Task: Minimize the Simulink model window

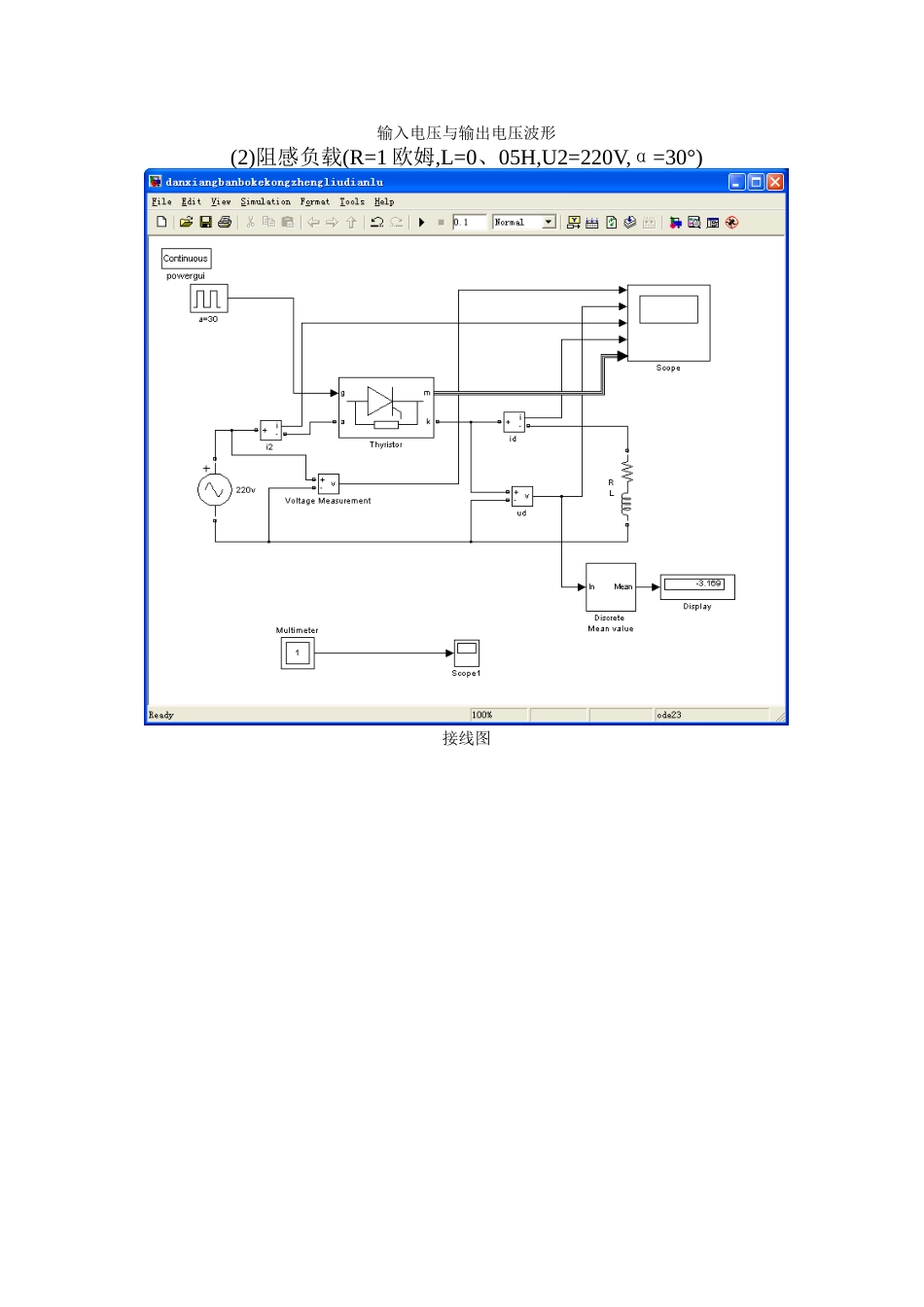Action: coord(737,182)
